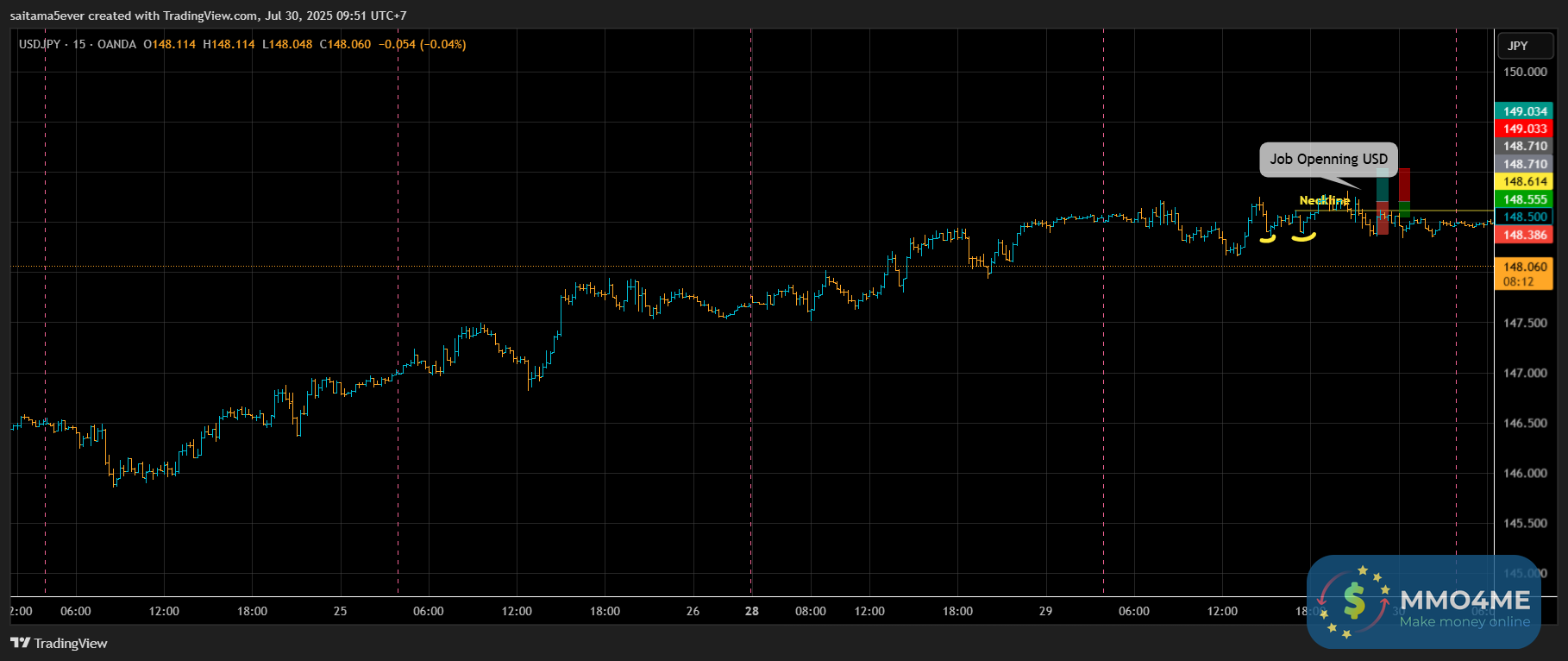Select the yellow 148.614 price tag
The image size is (1568, 661).
click(1524, 181)
